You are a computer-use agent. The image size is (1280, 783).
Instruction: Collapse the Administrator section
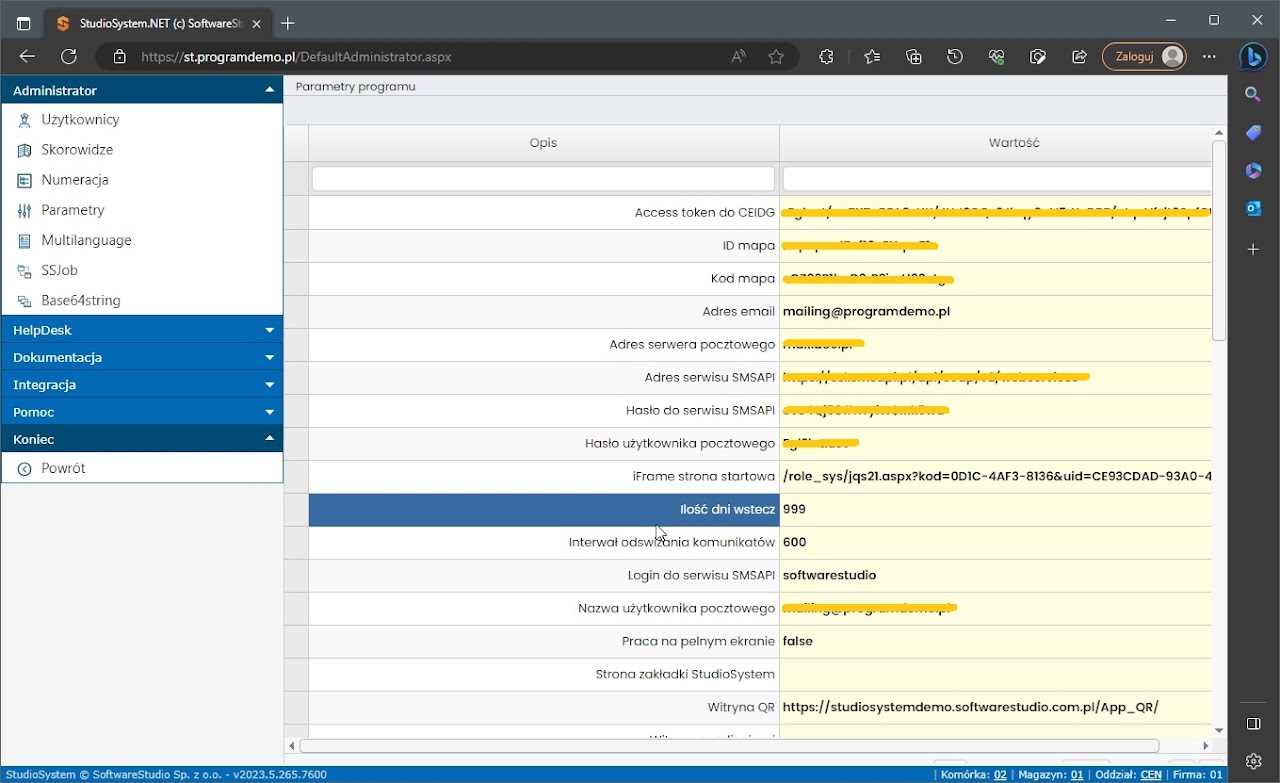(x=142, y=90)
